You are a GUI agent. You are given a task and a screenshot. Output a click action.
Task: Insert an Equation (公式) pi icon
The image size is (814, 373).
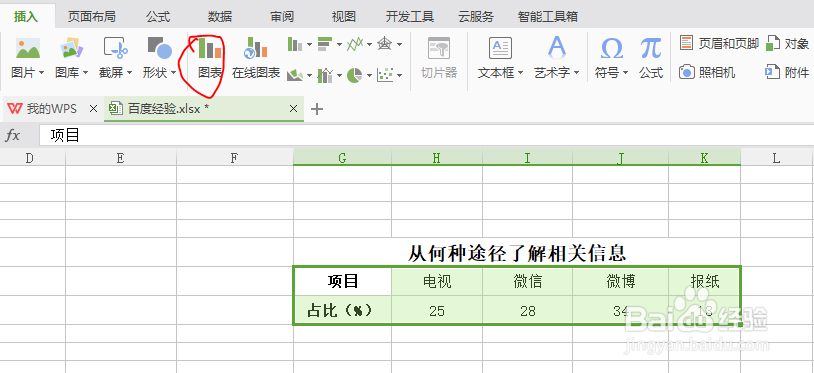(650, 48)
